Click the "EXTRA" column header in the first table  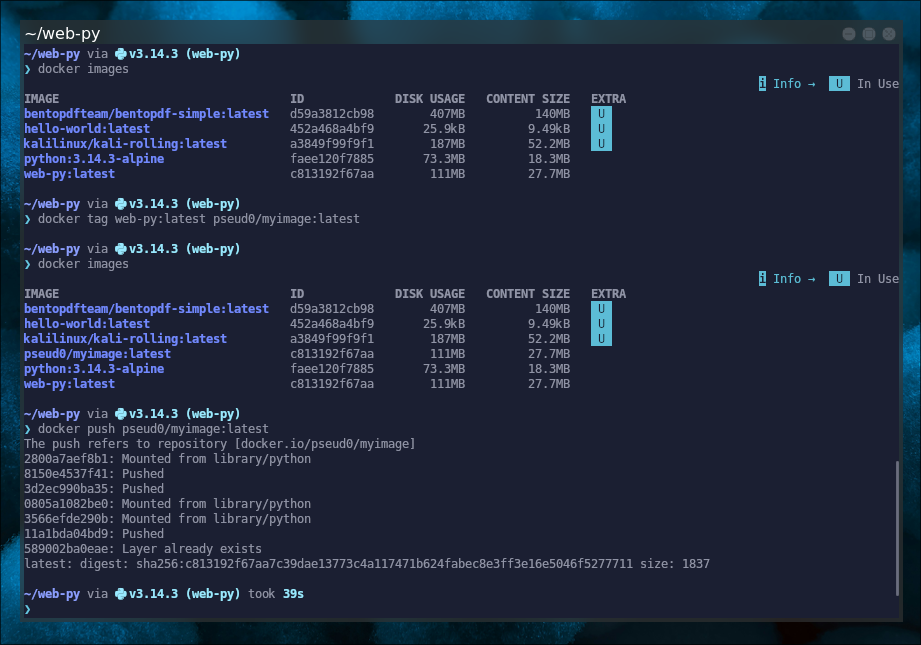[608, 99]
